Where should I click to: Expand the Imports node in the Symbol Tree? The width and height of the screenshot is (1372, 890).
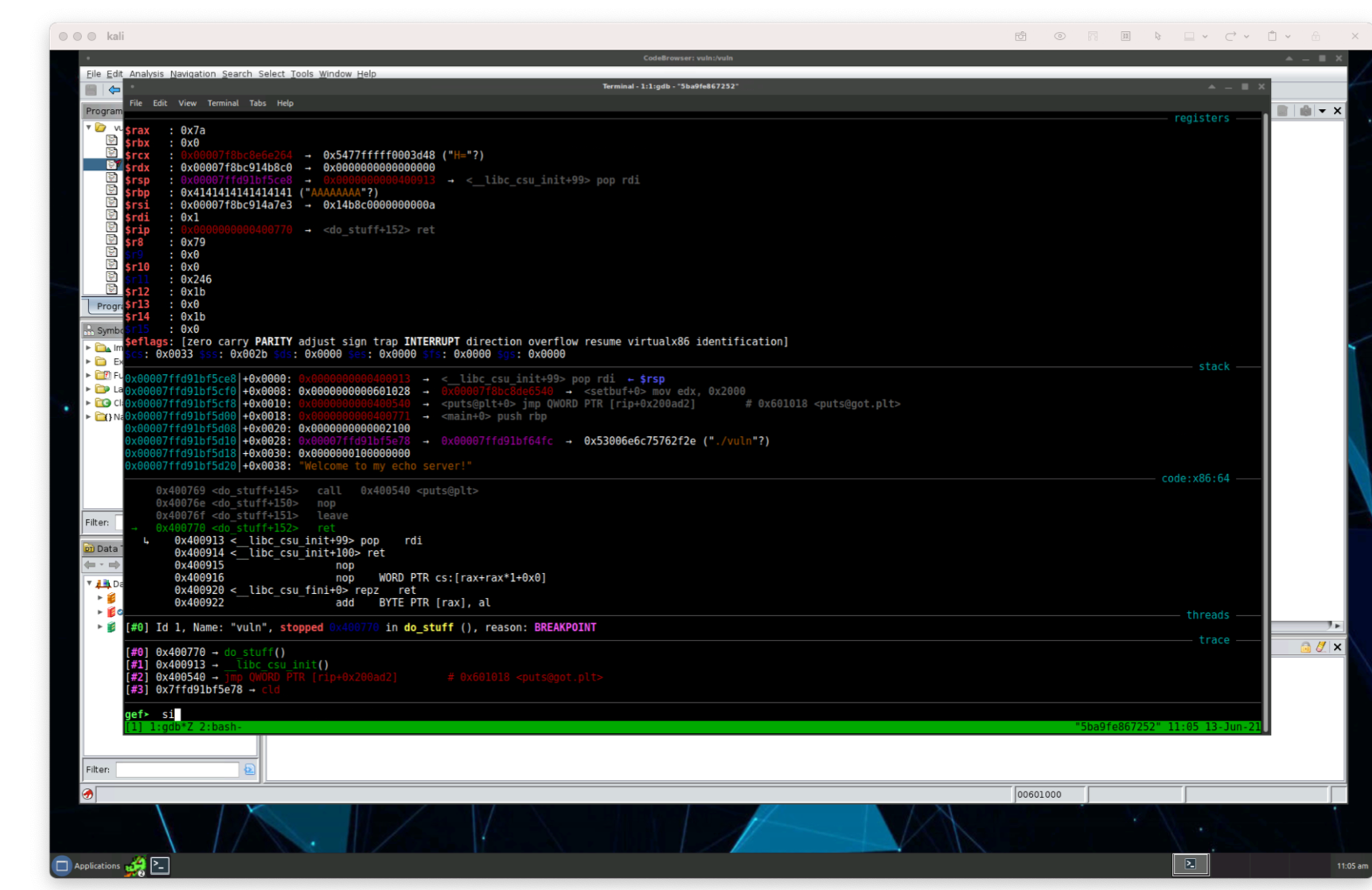(x=88, y=347)
